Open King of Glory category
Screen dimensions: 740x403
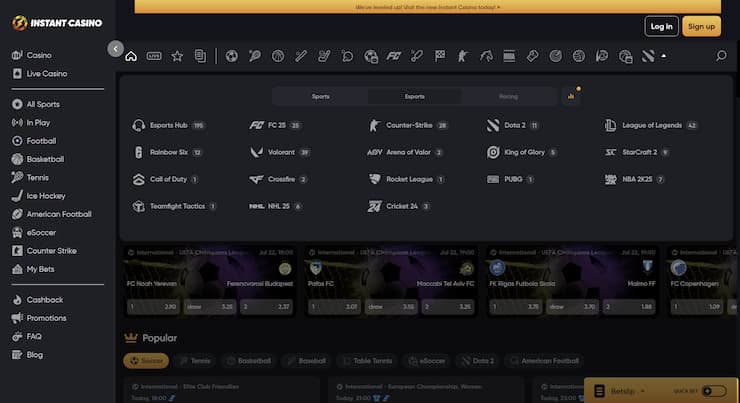(x=522, y=152)
